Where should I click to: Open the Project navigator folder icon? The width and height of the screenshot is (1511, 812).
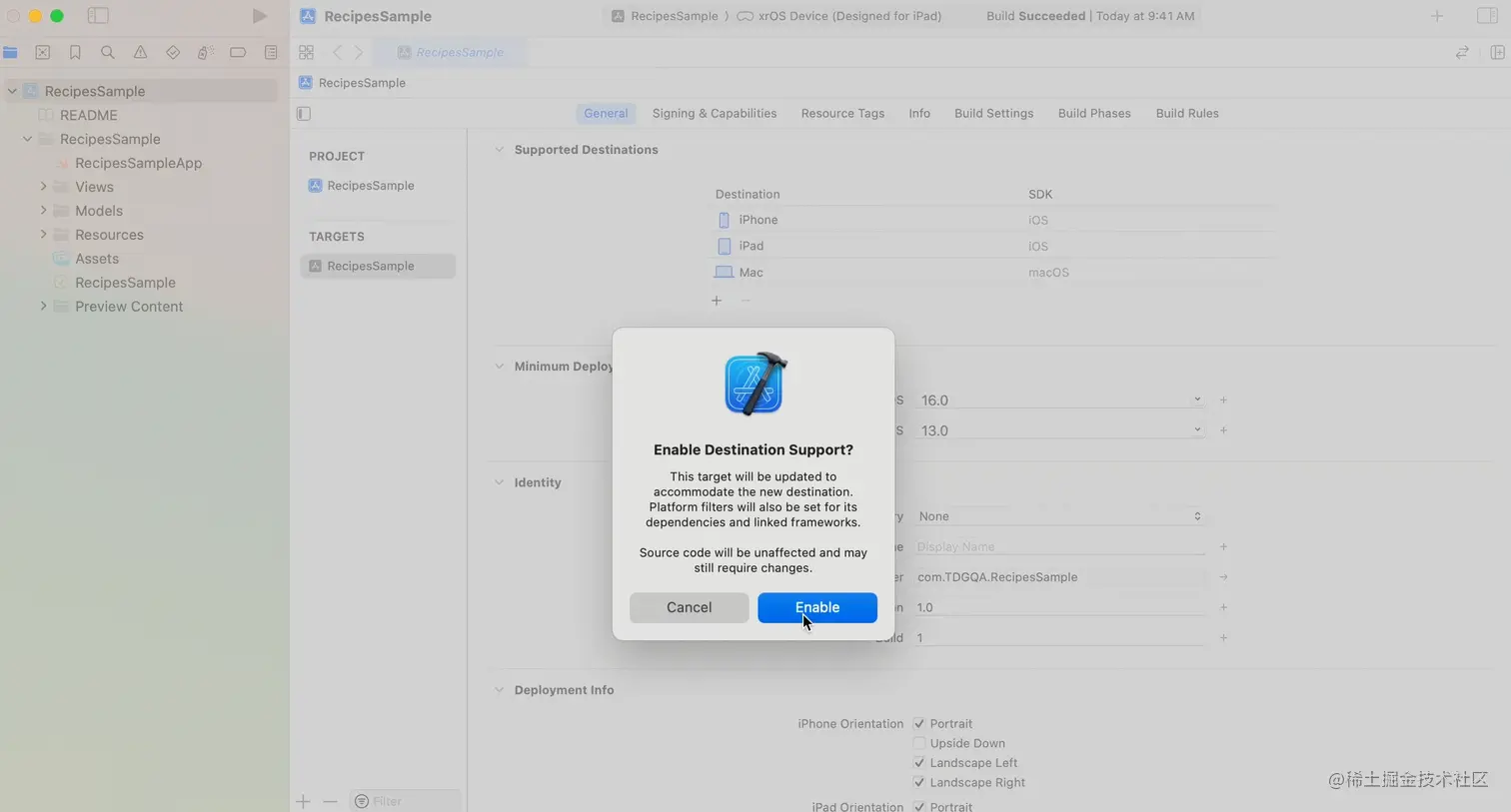point(11,52)
